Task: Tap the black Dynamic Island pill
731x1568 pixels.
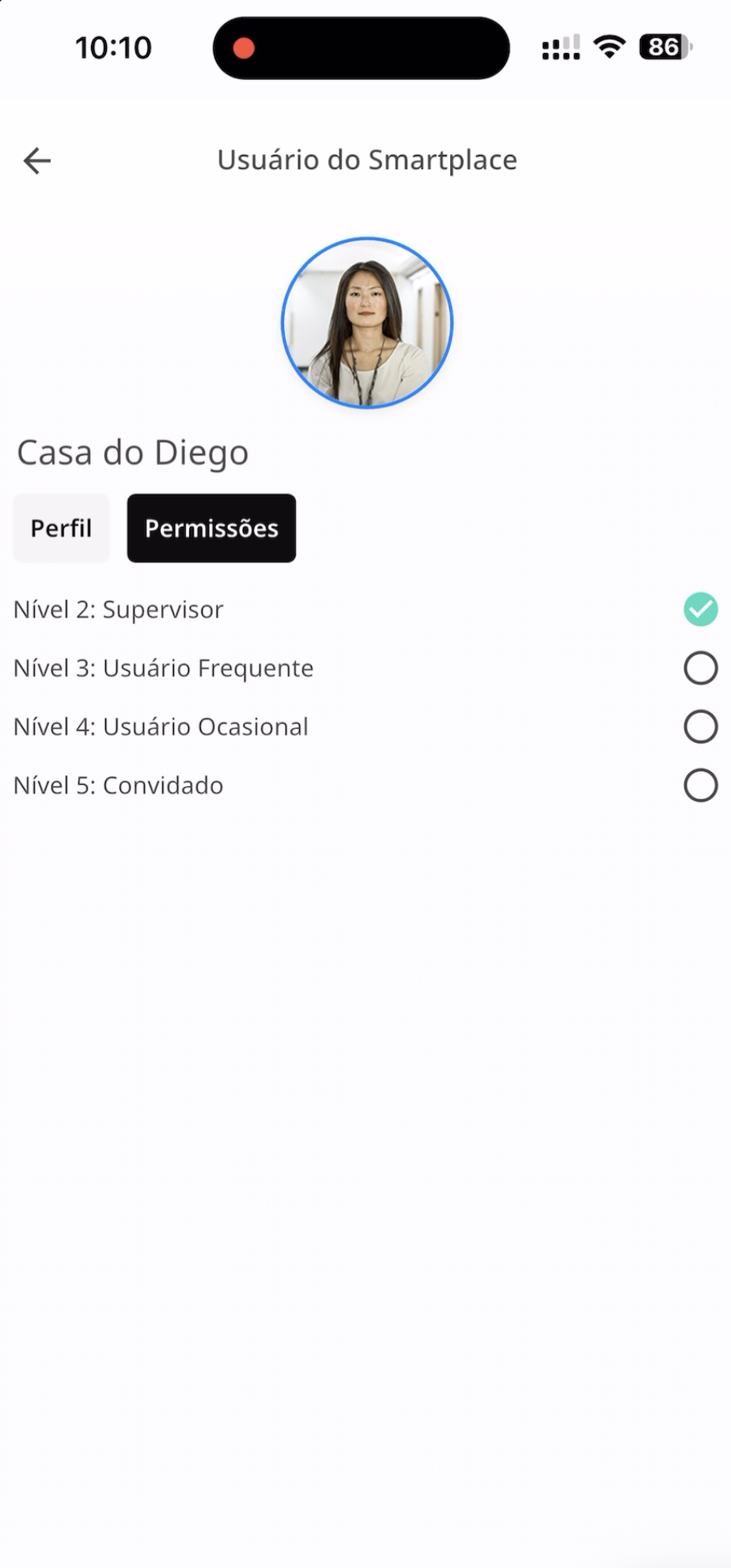Action: pyautogui.click(x=380, y=48)
